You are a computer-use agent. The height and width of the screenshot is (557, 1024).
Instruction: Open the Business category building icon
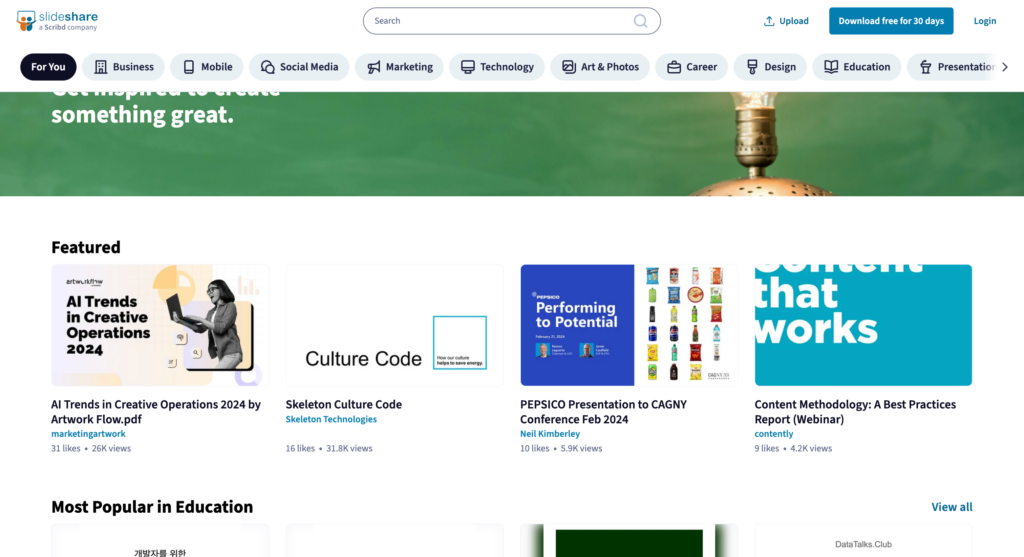pos(101,67)
